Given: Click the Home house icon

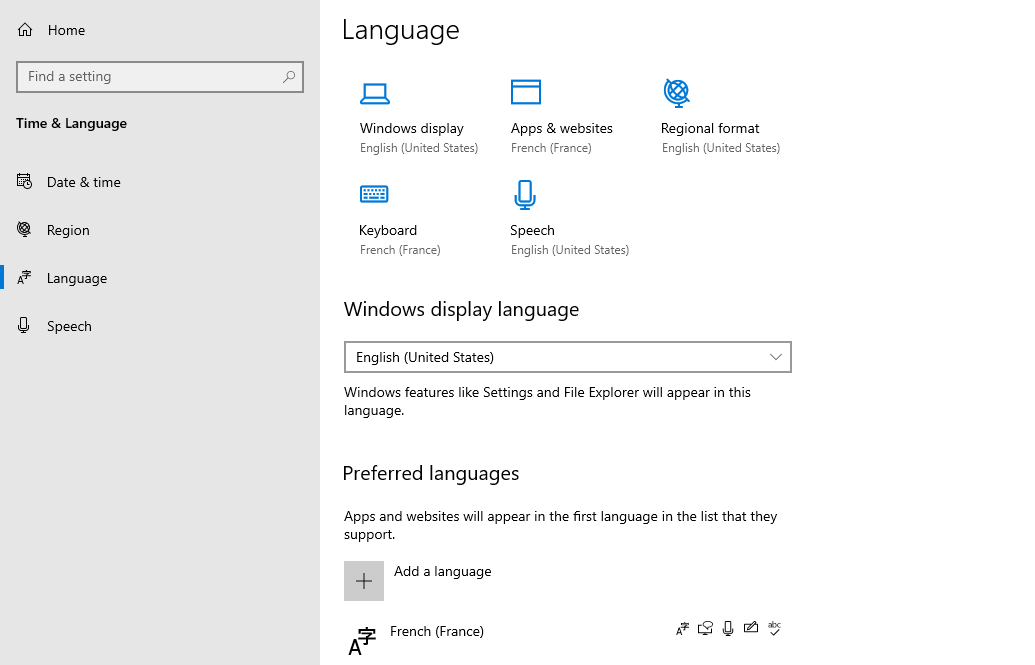Looking at the screenshot, I should point(25,30).
